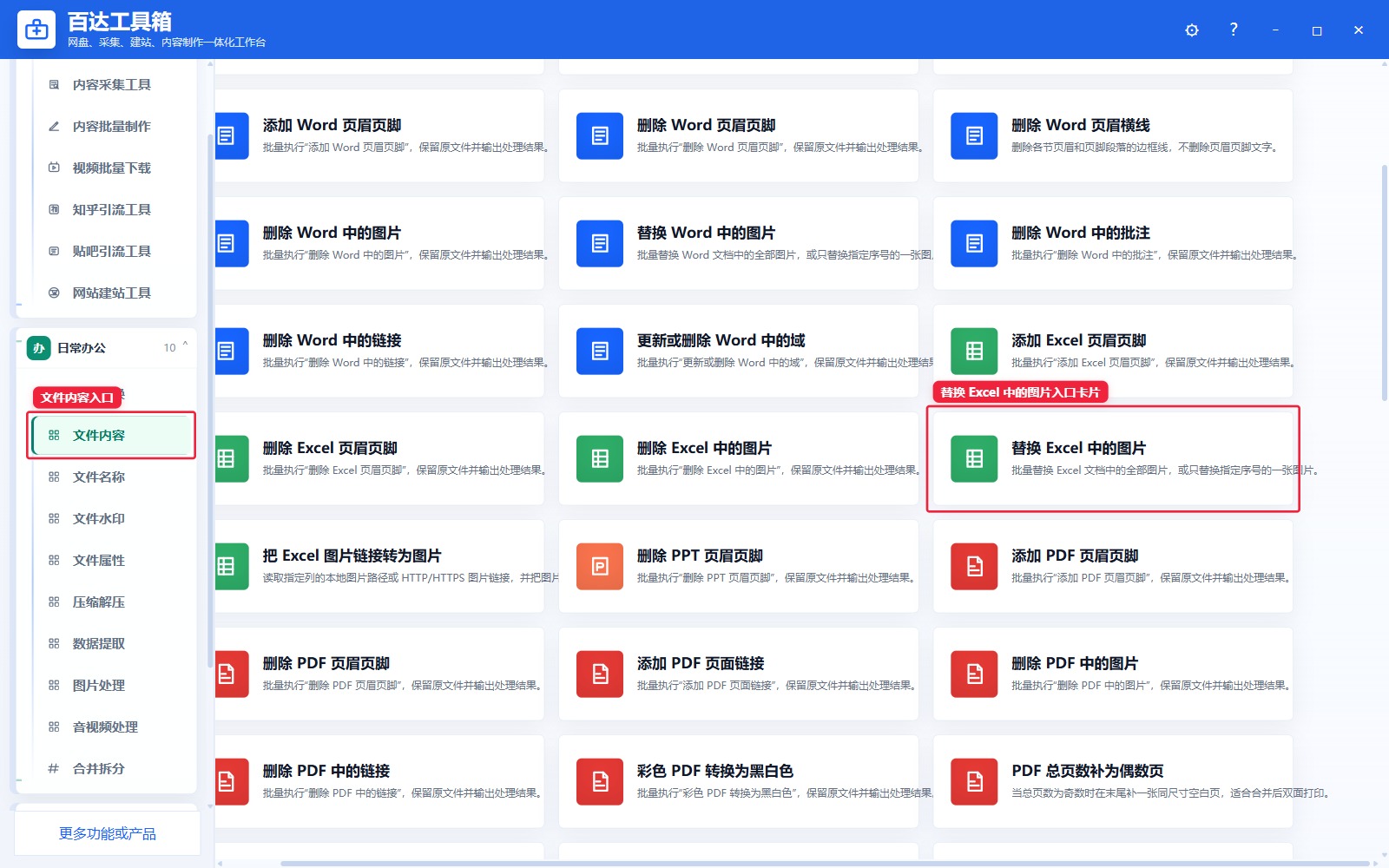Click the 删除 Word 中的批注 title text
This screenshot has height=868, width=1389.
[1081, 233]
